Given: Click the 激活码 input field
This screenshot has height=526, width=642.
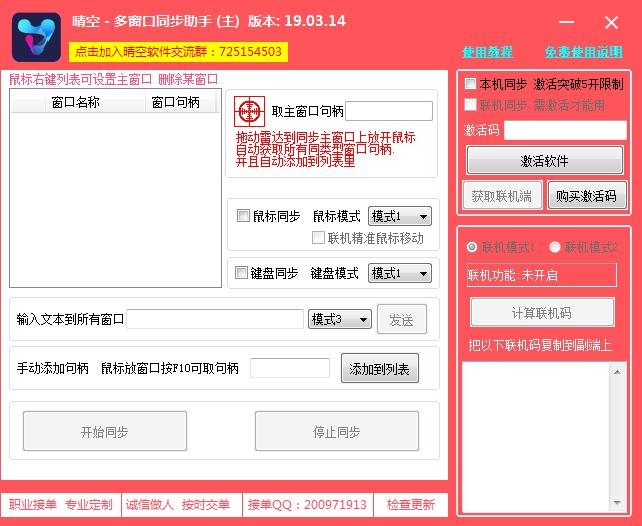Looking at the screenshot, I should [564, 130].
